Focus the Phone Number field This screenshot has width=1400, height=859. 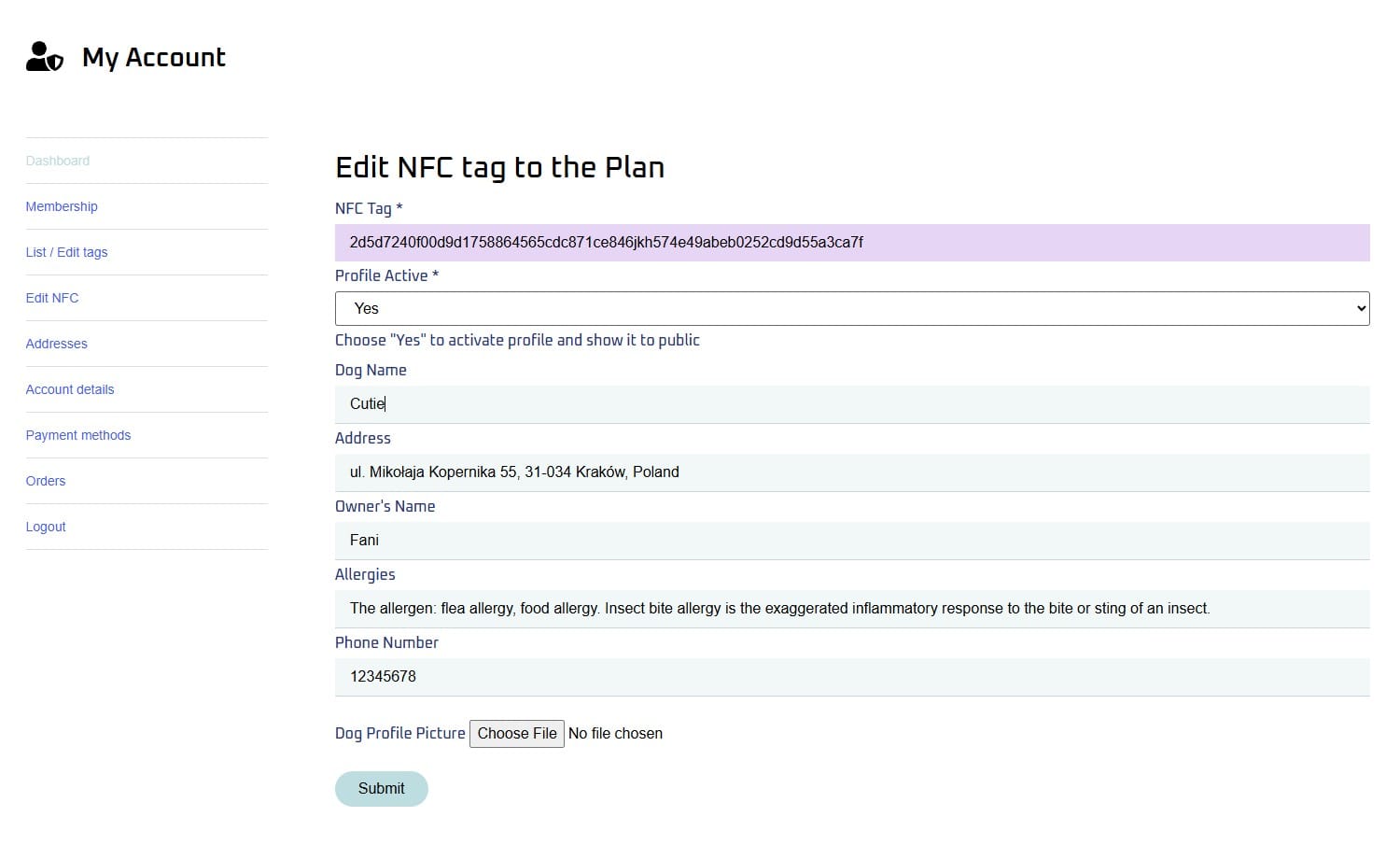[851, 677]
